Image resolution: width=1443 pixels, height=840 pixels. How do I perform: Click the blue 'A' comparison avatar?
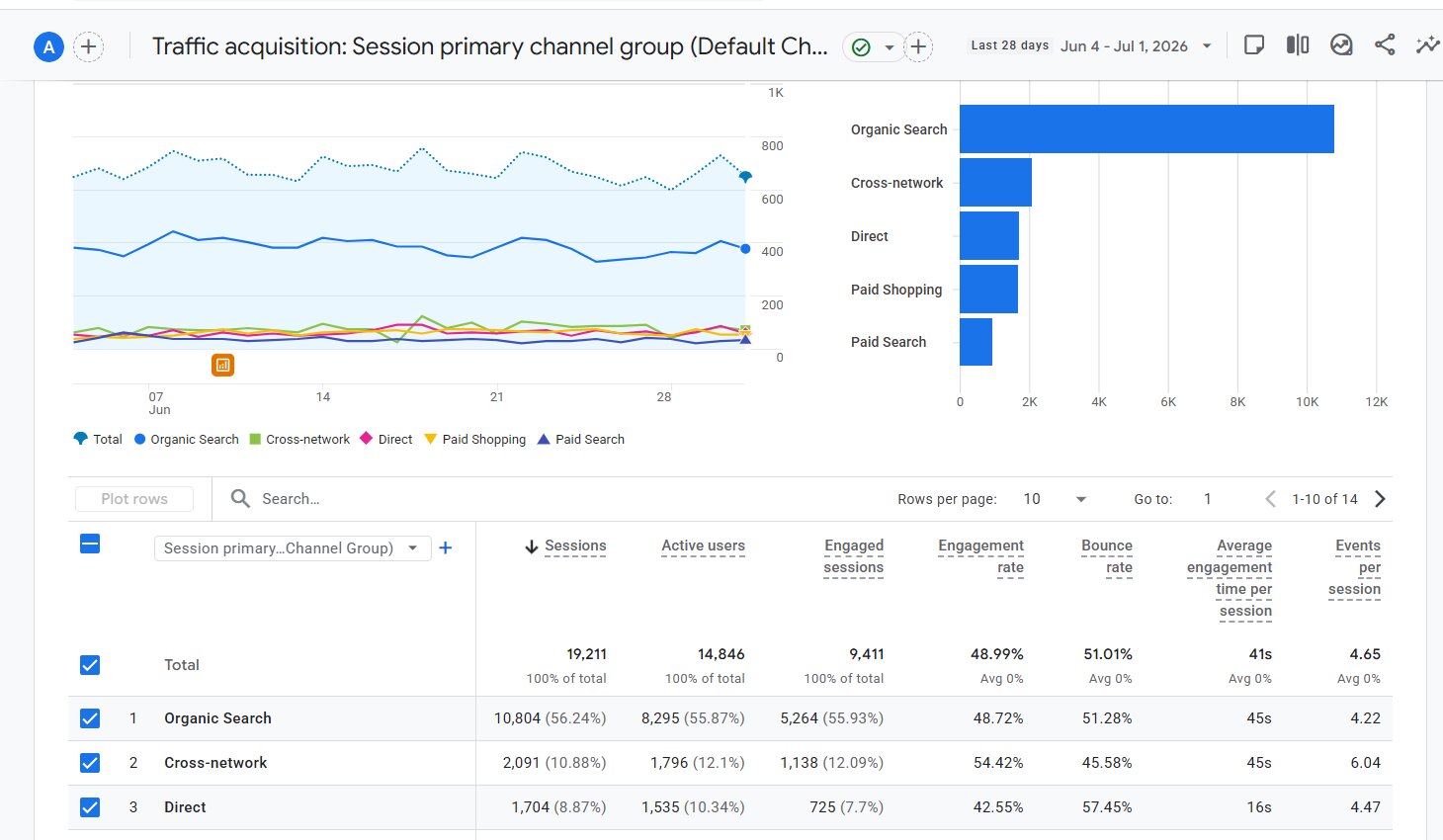click(48, 46)
